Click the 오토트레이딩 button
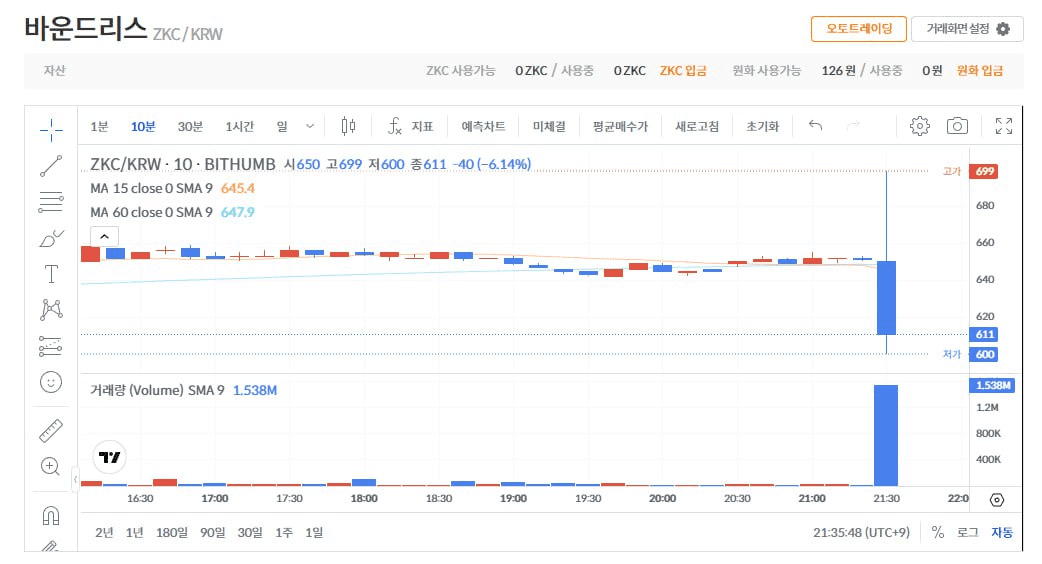The image size is (1042, 564). [858, 29]
